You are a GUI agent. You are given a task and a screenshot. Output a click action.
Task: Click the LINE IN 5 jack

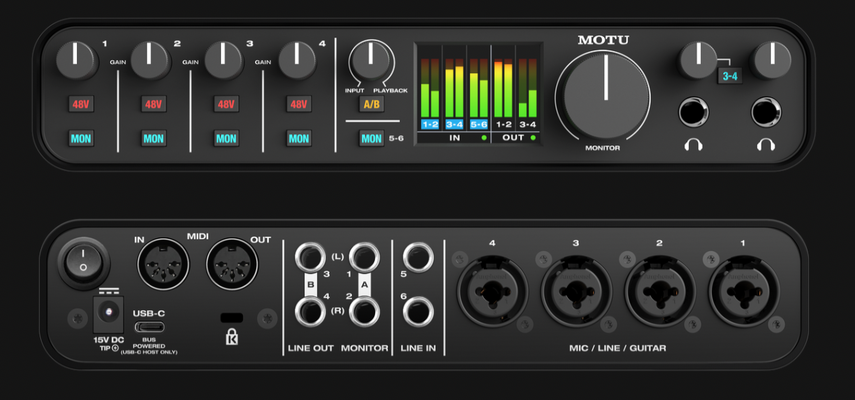(x=418, y=257)
